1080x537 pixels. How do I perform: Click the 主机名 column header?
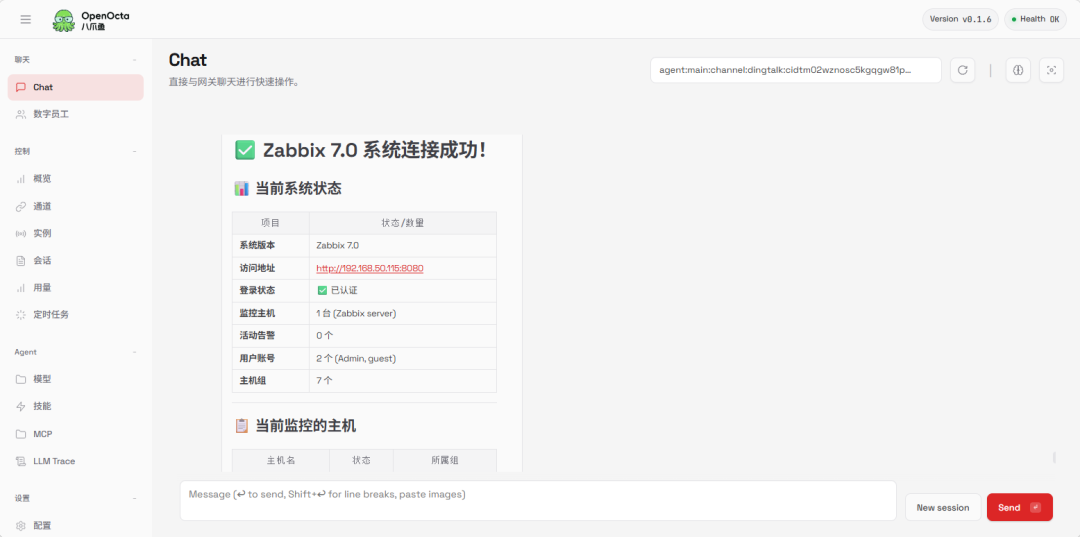pyautogui.click(x=281, y=461)
